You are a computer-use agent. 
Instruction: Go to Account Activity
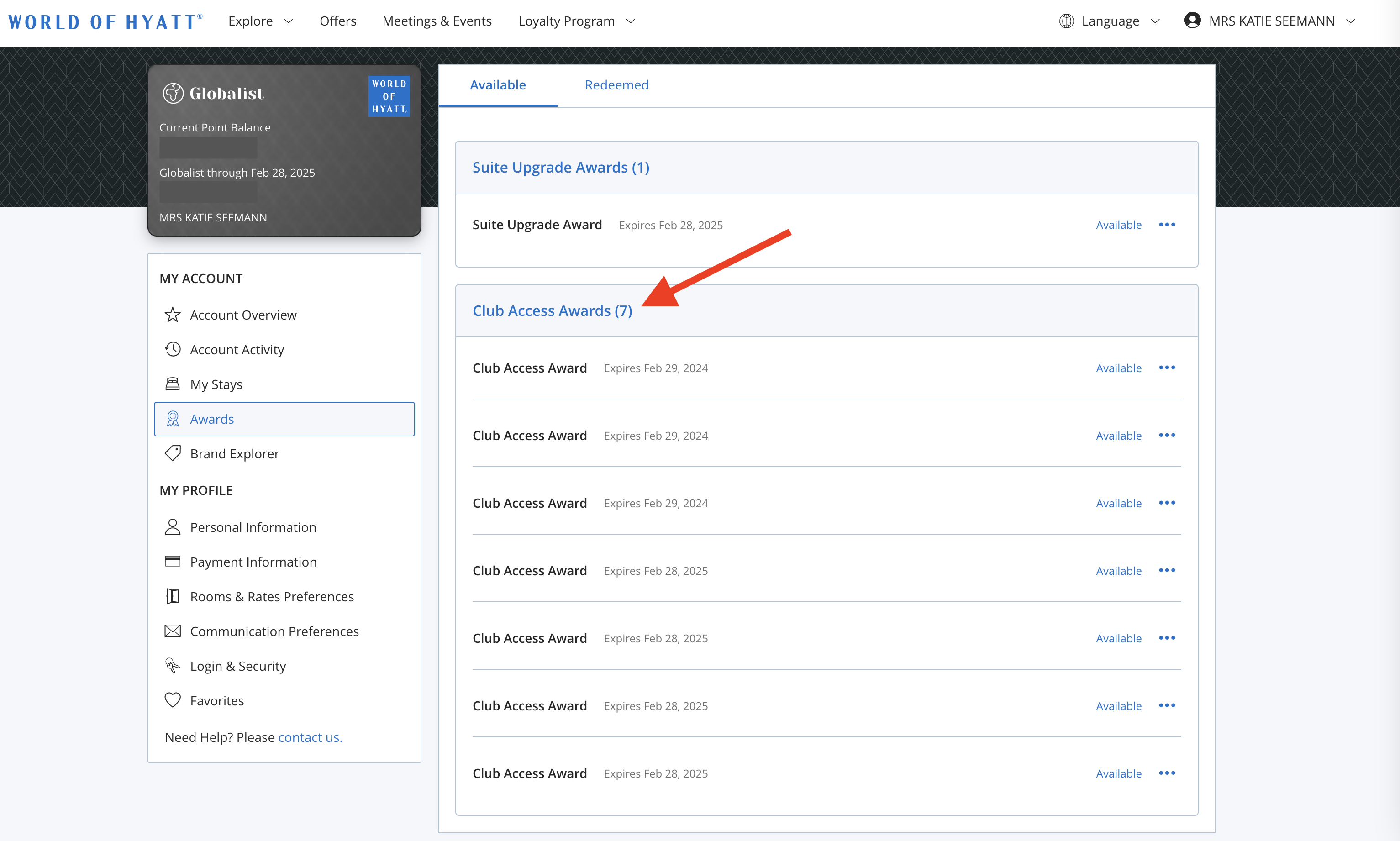(x=237, y=350)
